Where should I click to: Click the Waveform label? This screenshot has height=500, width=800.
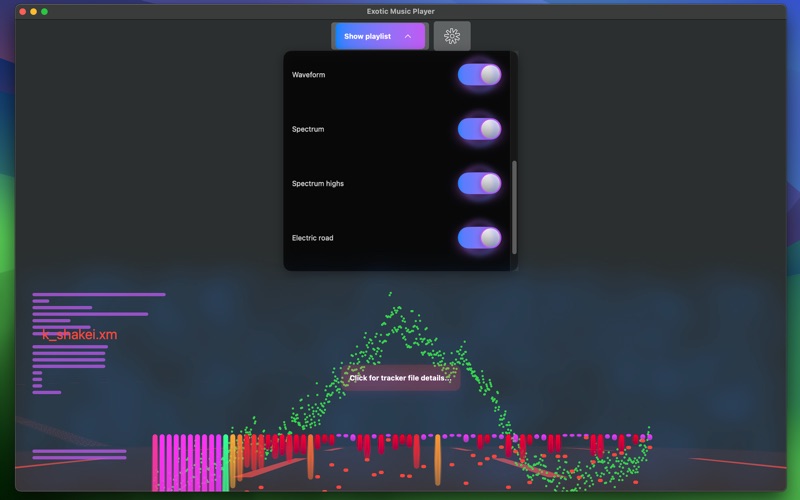pyautogui.click(x=308, y=74)
